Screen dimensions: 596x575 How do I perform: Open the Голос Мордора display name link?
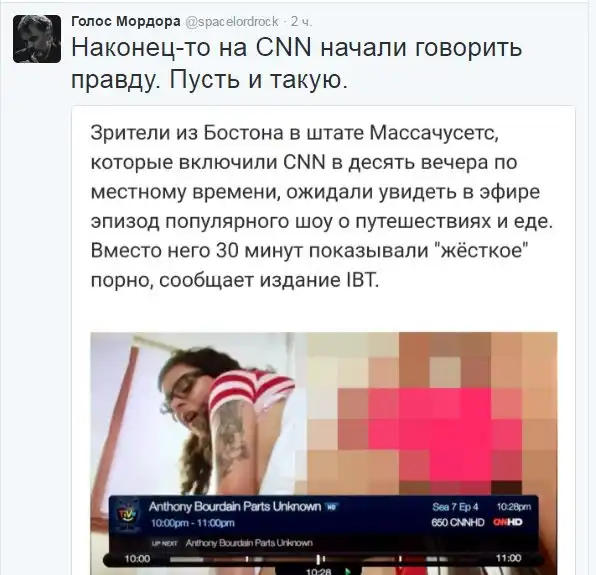pyautogui.click(x=126, y=21)
